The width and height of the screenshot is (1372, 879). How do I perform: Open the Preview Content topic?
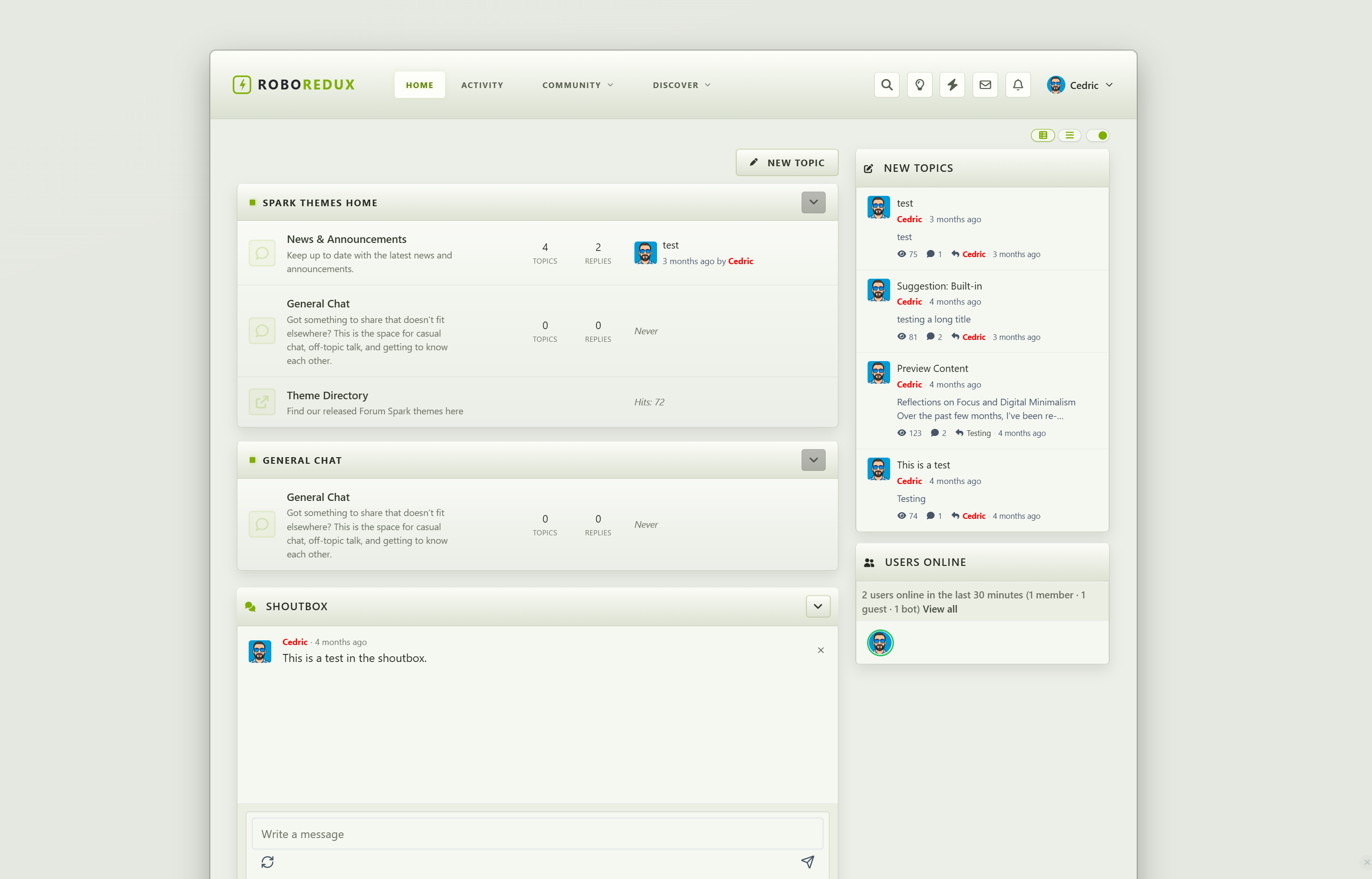point(933,369)
